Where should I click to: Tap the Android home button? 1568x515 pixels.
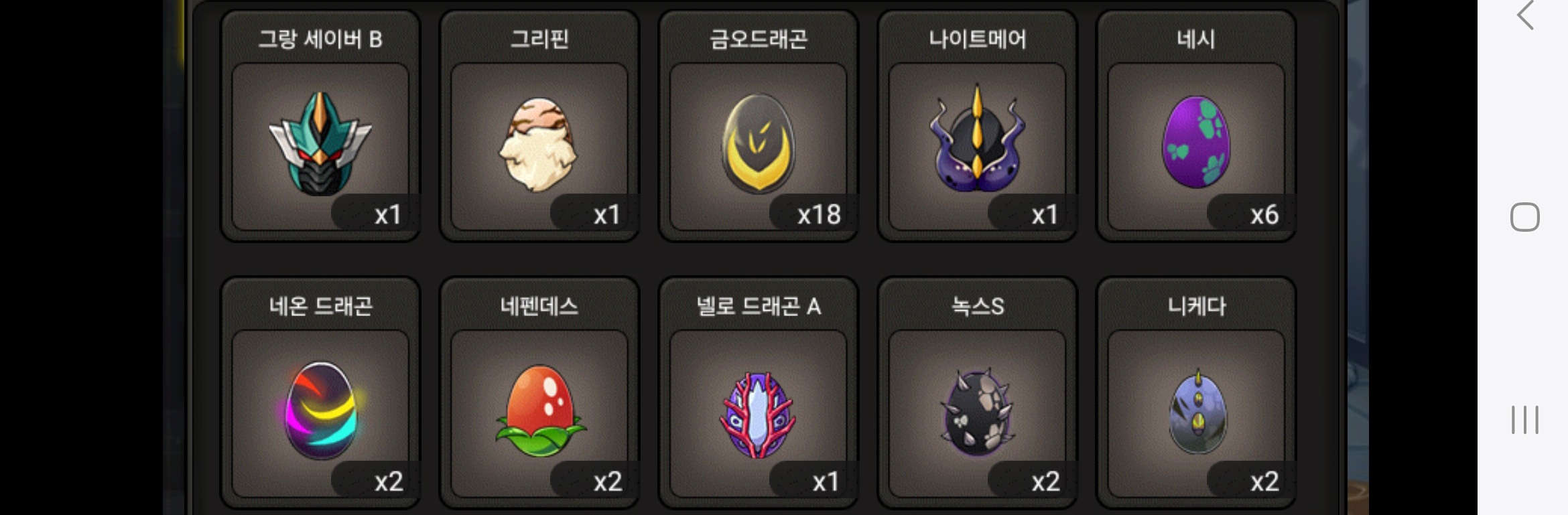click(x=1524, y=217)
